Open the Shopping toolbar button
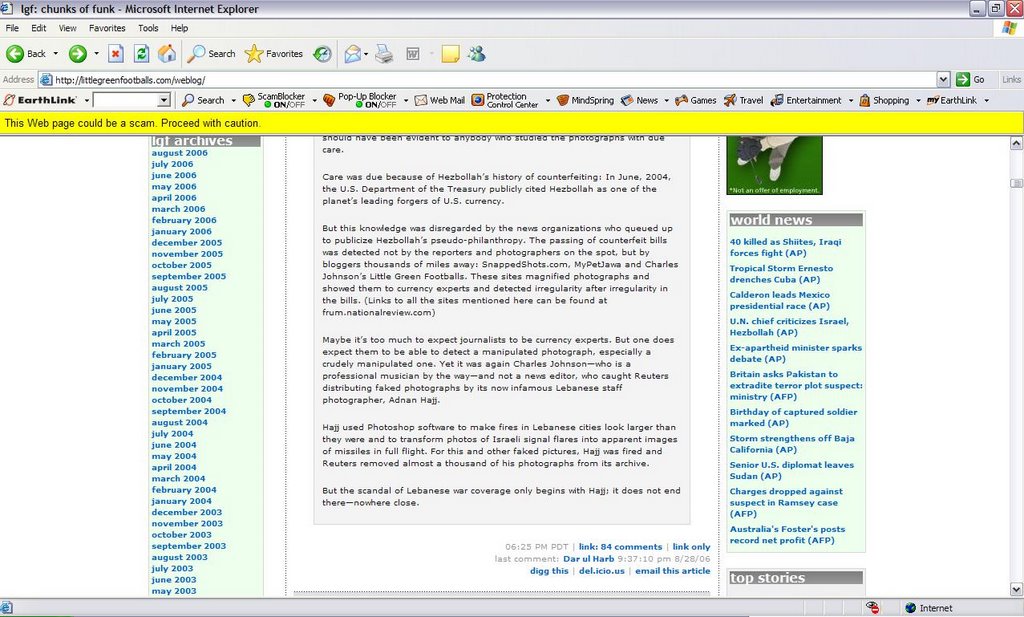The image size is (1024, 617). [884, 100]
